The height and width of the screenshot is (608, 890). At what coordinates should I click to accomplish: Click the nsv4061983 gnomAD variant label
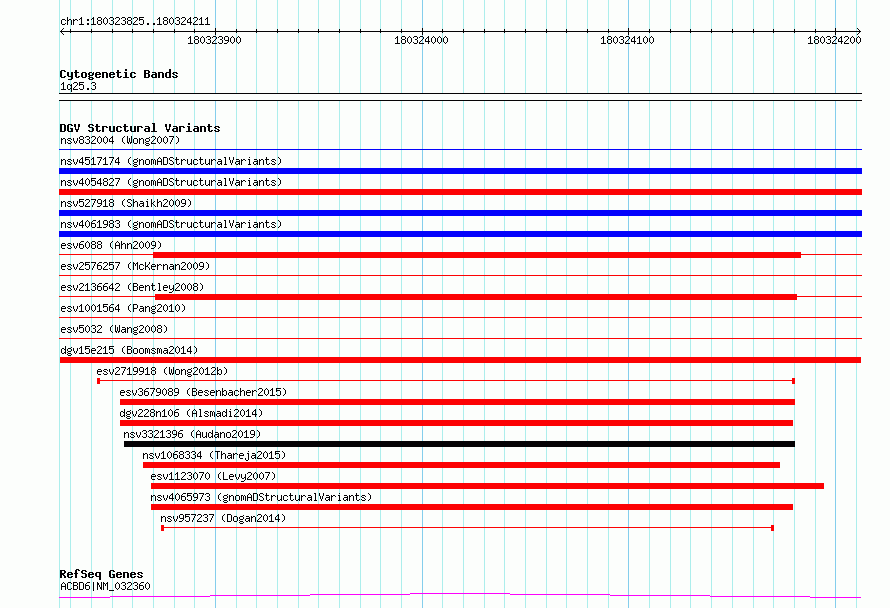coord(171,224)
